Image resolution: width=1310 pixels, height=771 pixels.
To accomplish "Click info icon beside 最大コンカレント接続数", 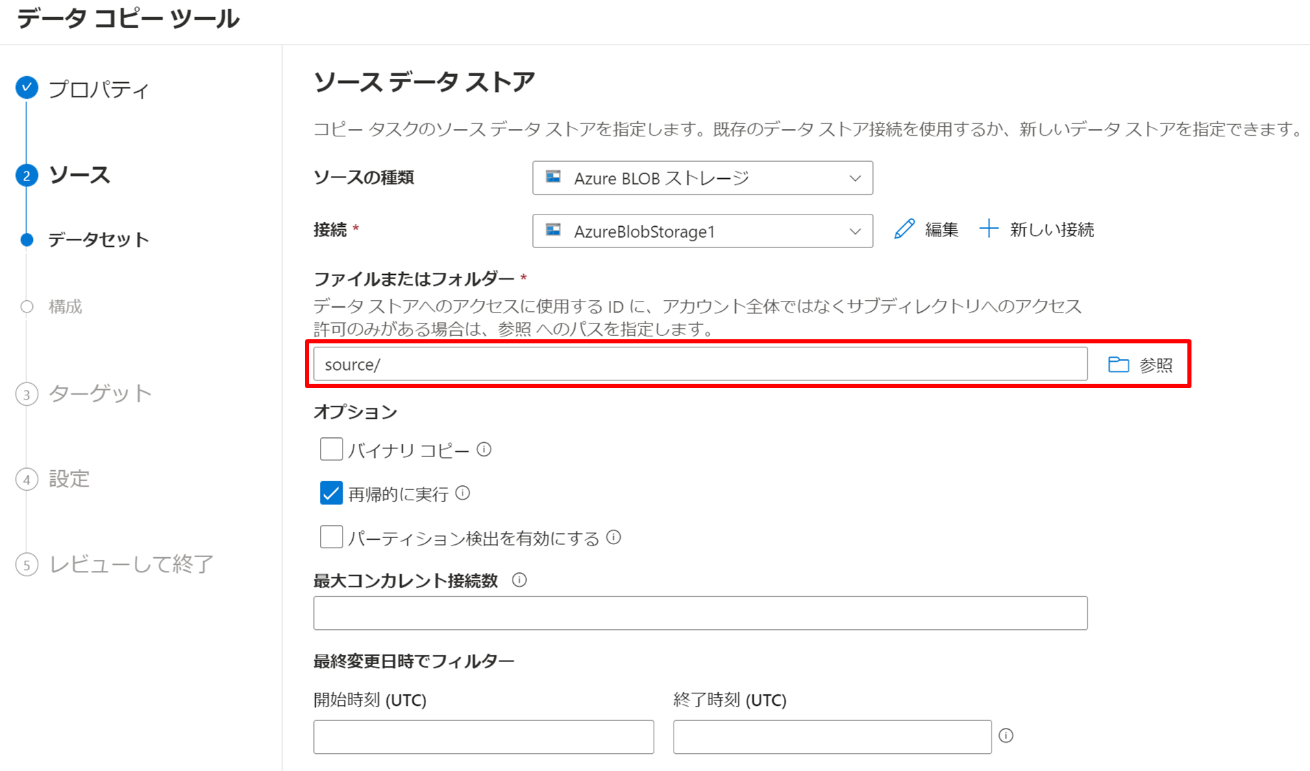I will 519,580.
